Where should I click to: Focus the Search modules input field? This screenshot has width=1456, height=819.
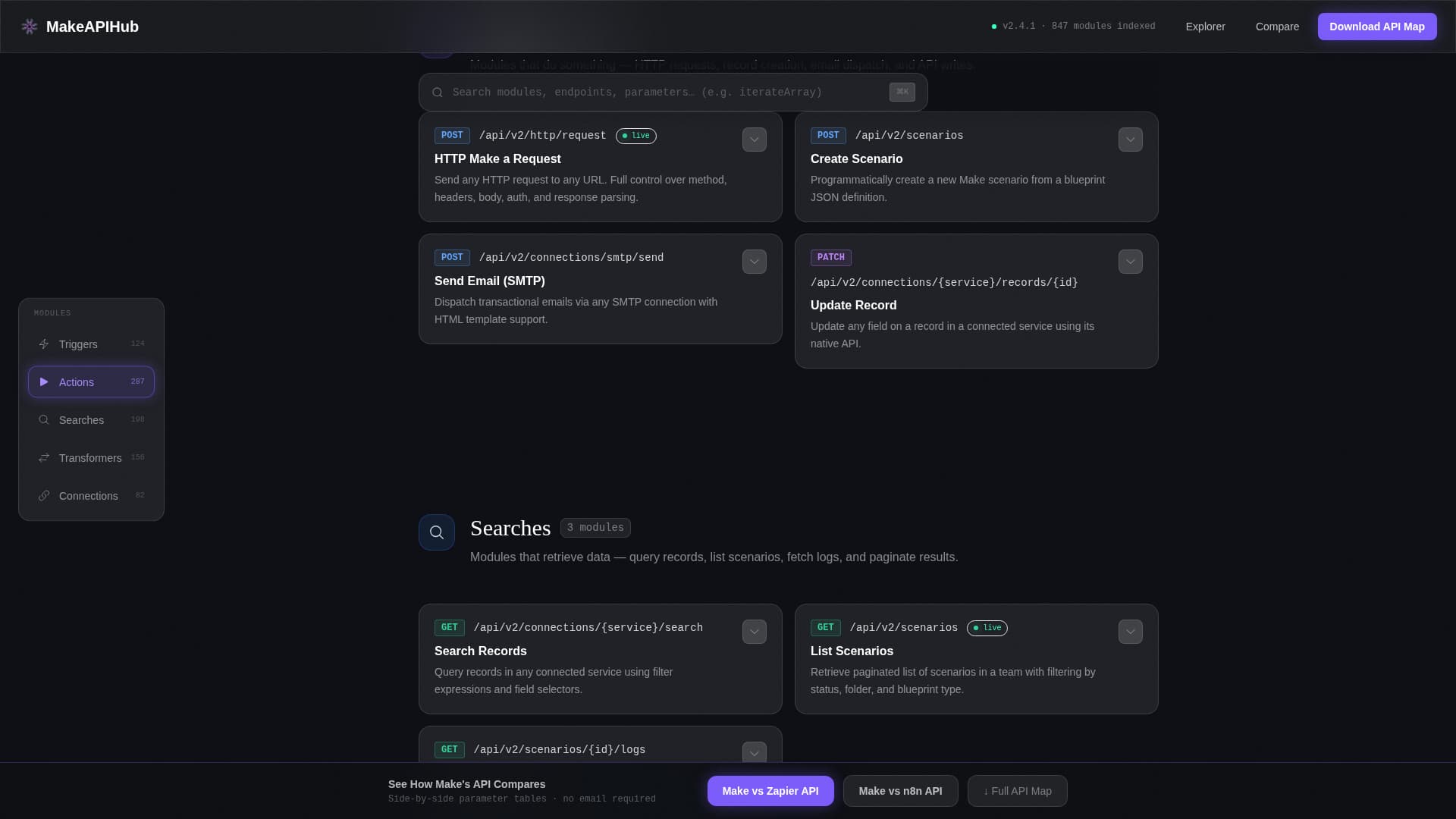point(673,93)
